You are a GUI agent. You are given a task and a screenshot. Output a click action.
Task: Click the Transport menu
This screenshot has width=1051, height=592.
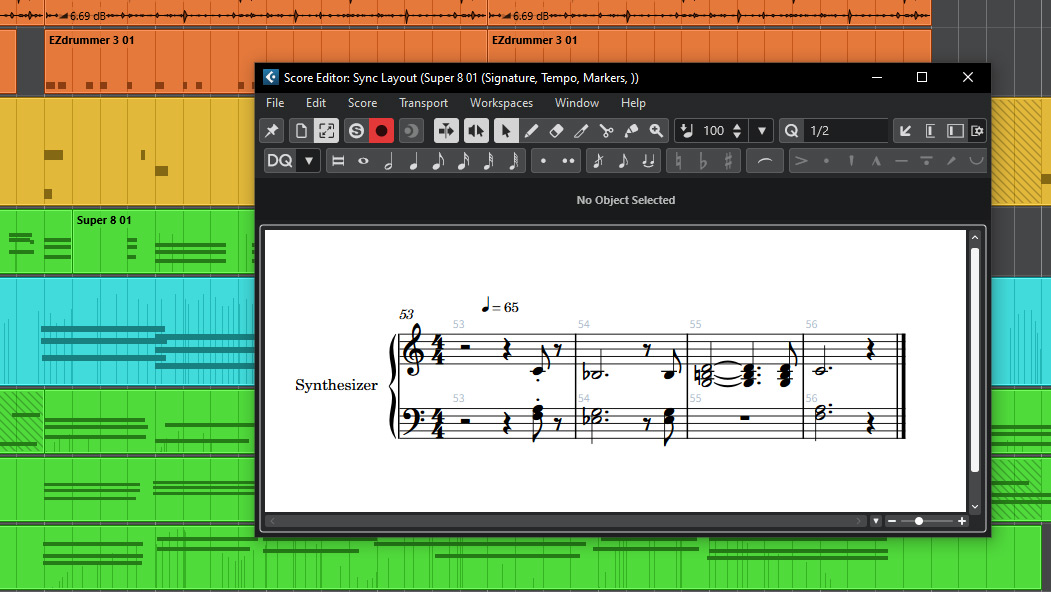[423, 103]
